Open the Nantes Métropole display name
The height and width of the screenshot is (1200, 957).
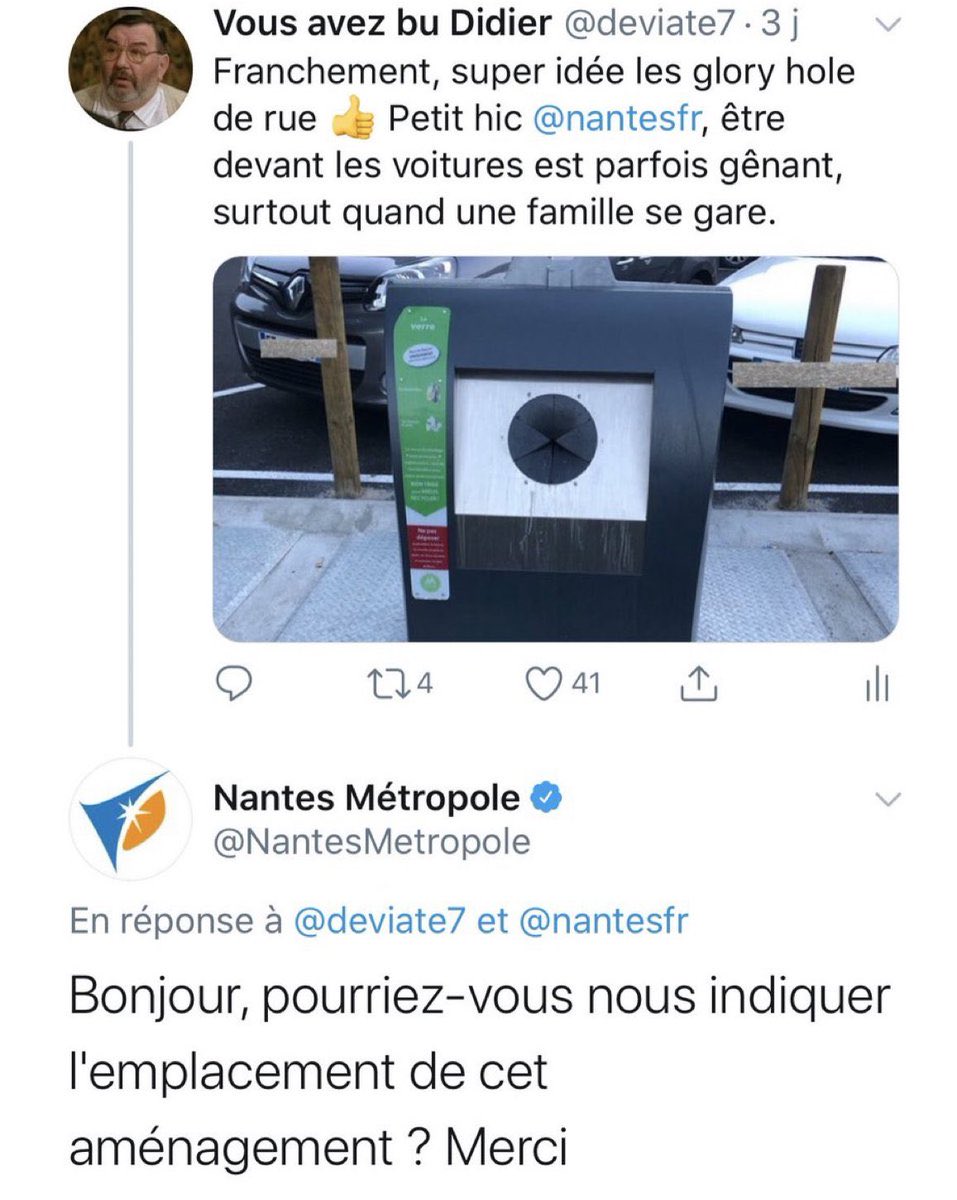(367, 798)
